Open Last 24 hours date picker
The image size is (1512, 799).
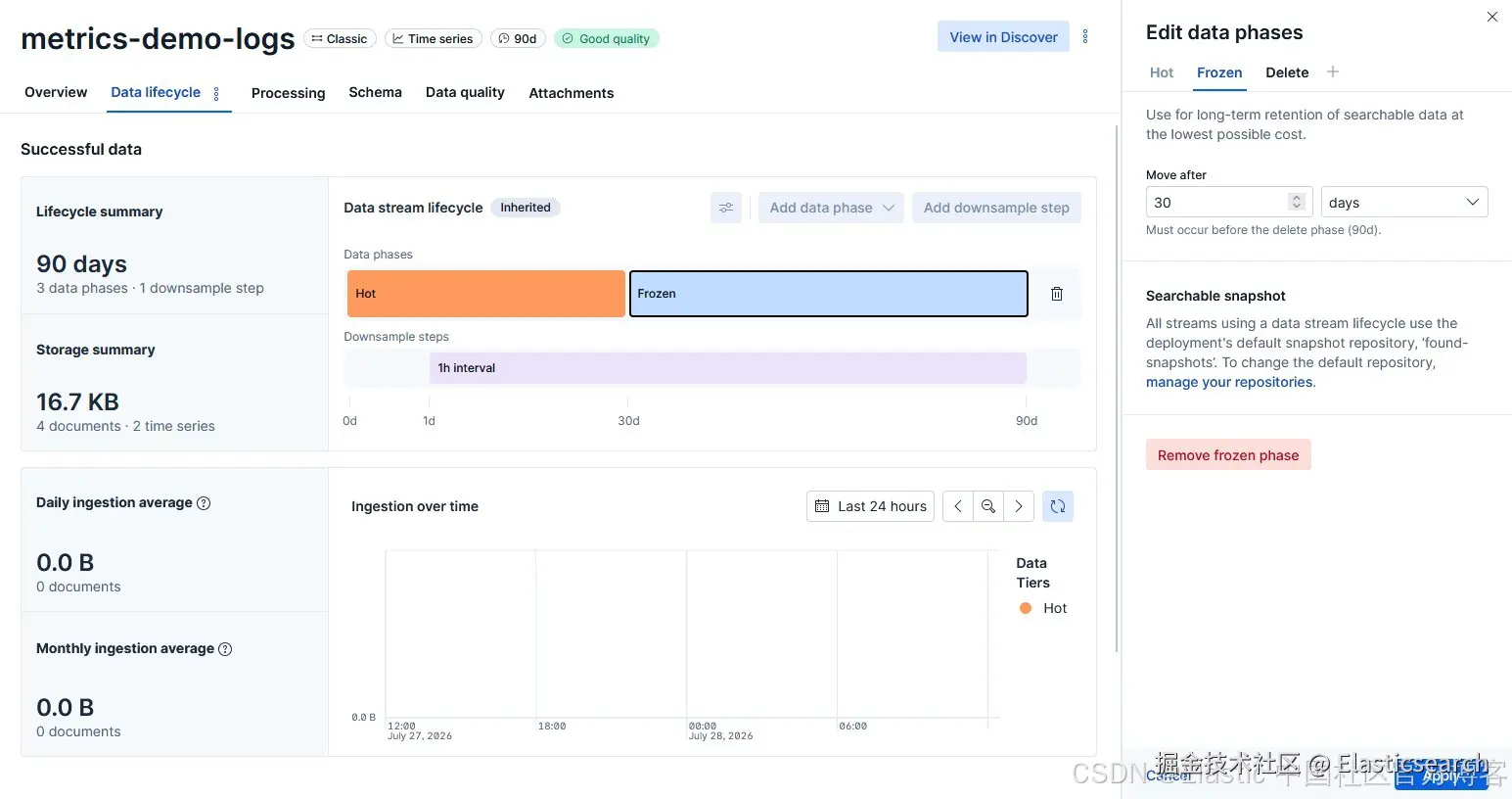click(x=870, y=506)
